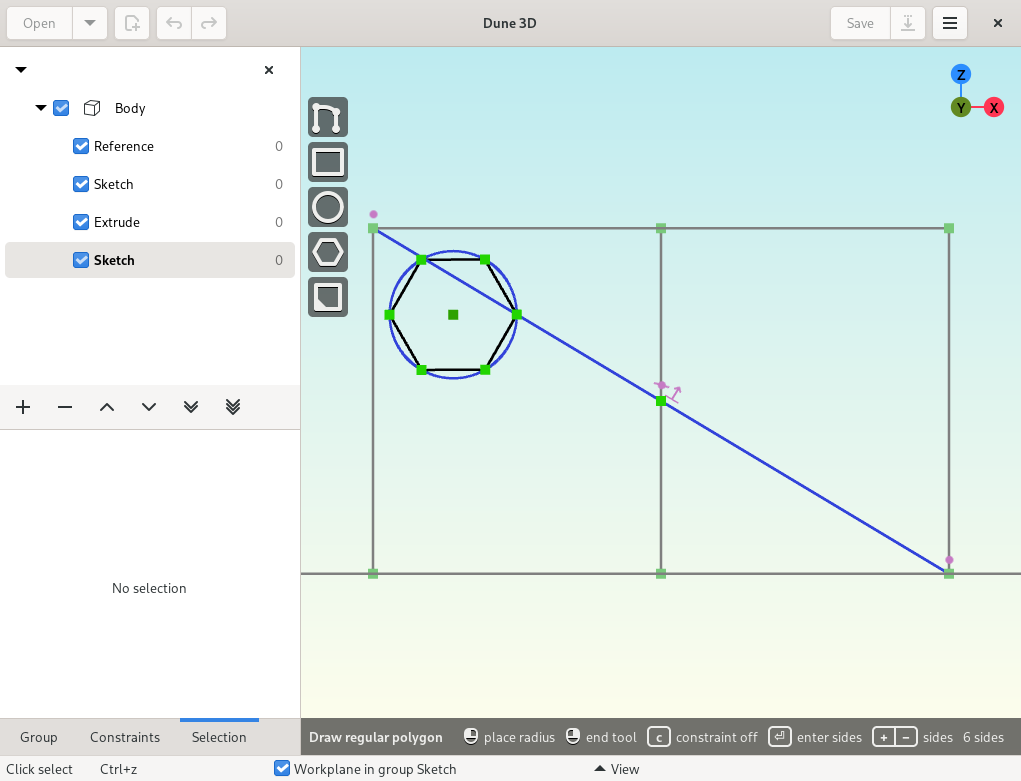Switch to the Selection tab

click(219, 737)
